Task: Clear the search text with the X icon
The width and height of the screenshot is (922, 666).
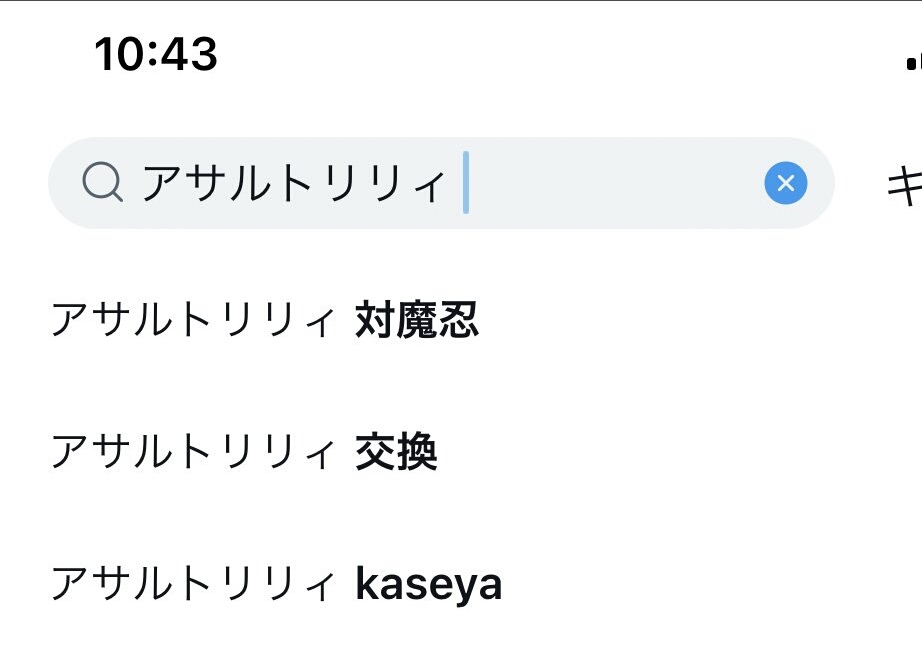Action: coord(785,183)
